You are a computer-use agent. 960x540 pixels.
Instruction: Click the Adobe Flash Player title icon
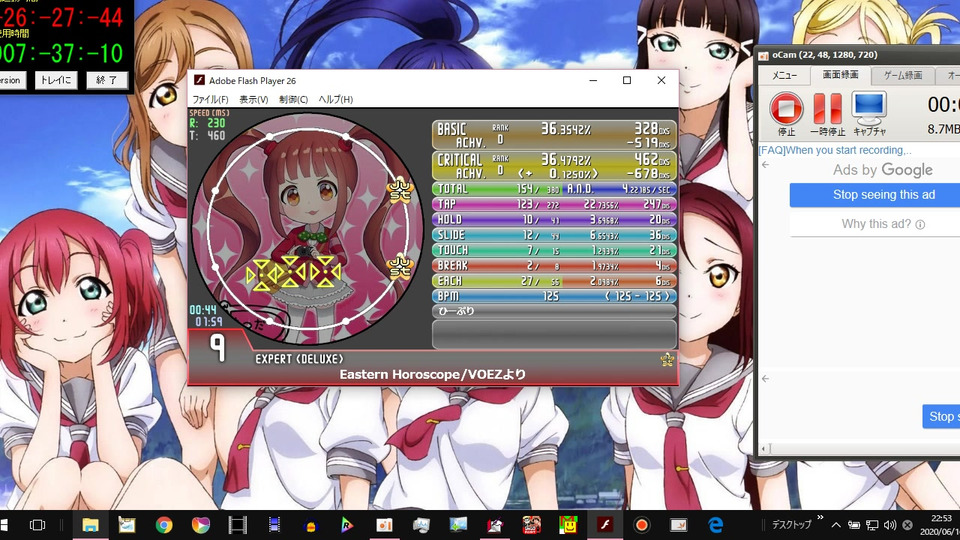point(199,80)
